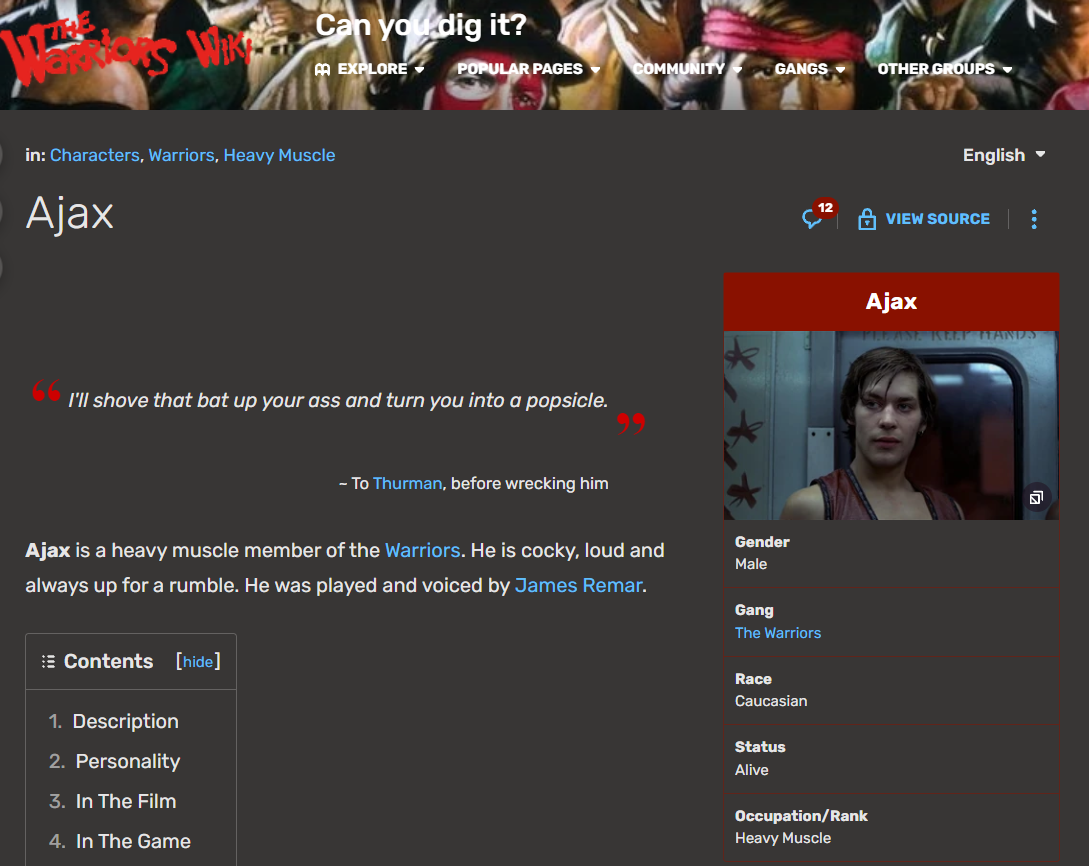
Task: Expand the Gangs dropdown arrow
Action: [840, 69]
